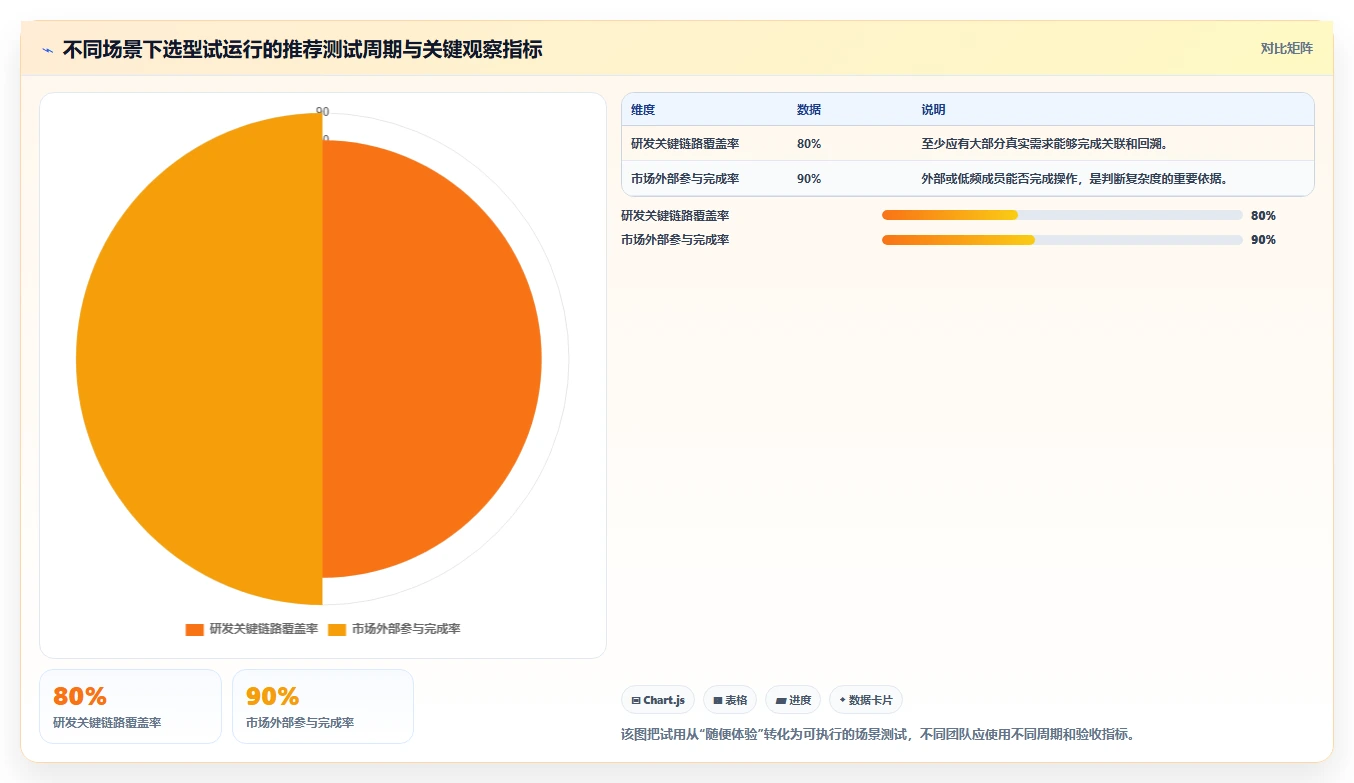Click the orange-red legend color swatch
The height and width of the screenshot is (783, 1354).
click(x=194, y=630)
